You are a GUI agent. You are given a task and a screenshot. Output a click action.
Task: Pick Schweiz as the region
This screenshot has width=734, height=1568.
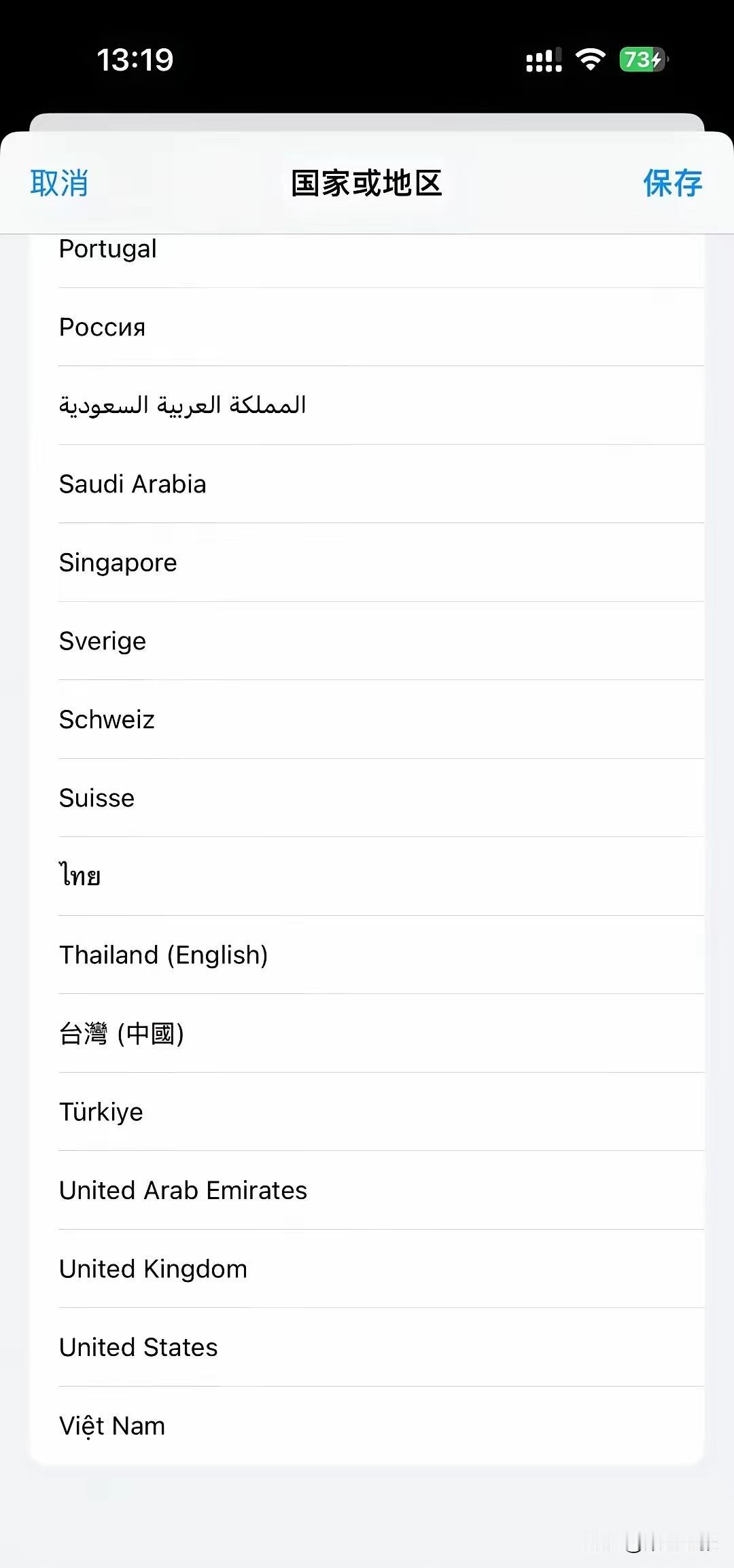[367, 719]
